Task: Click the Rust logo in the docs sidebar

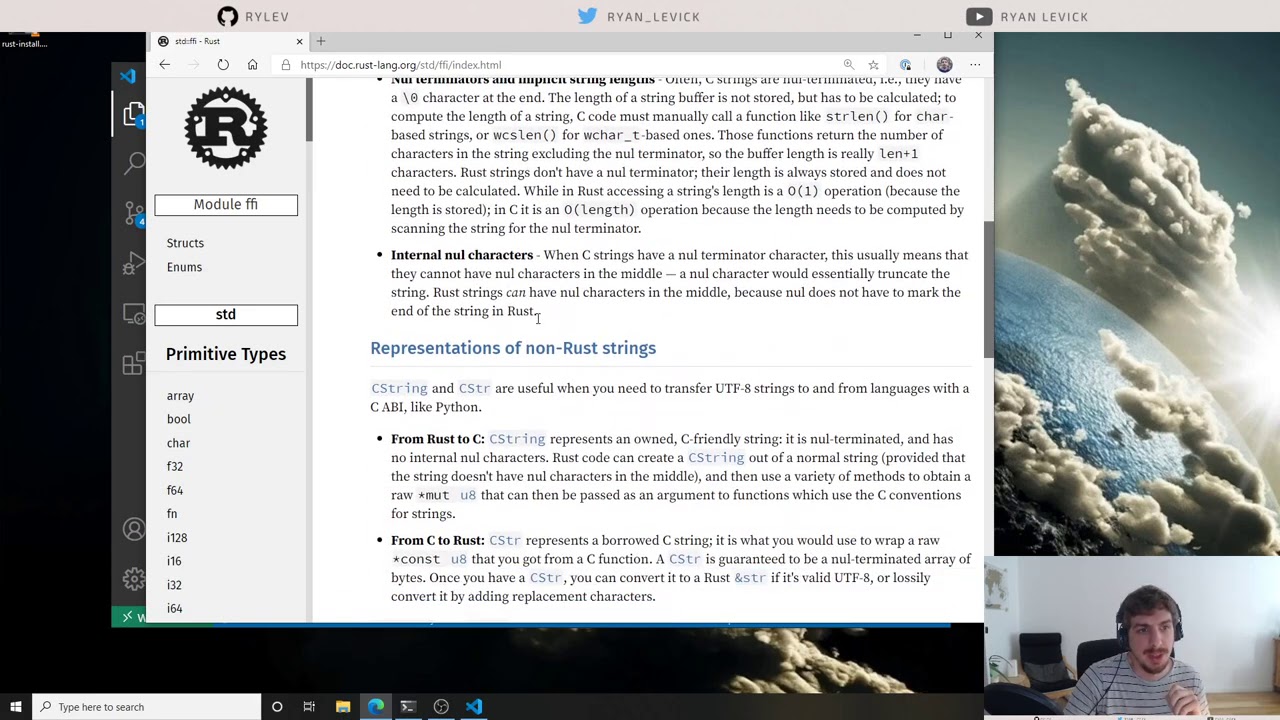Action: click(x=226, y=128)
